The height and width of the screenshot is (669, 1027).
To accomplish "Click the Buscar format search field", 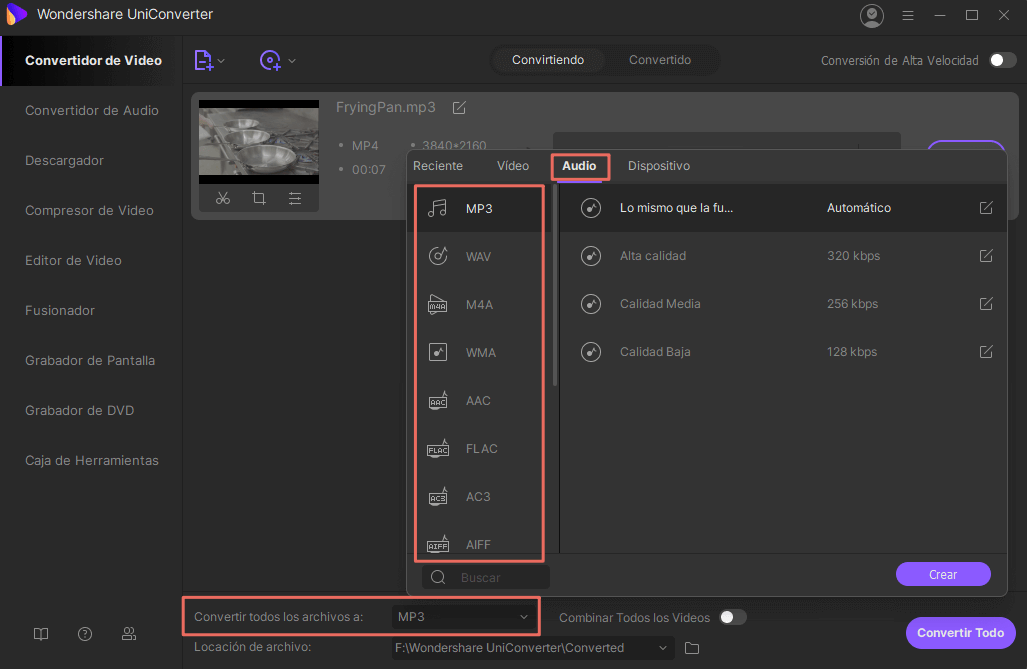I will click(486, 577).
